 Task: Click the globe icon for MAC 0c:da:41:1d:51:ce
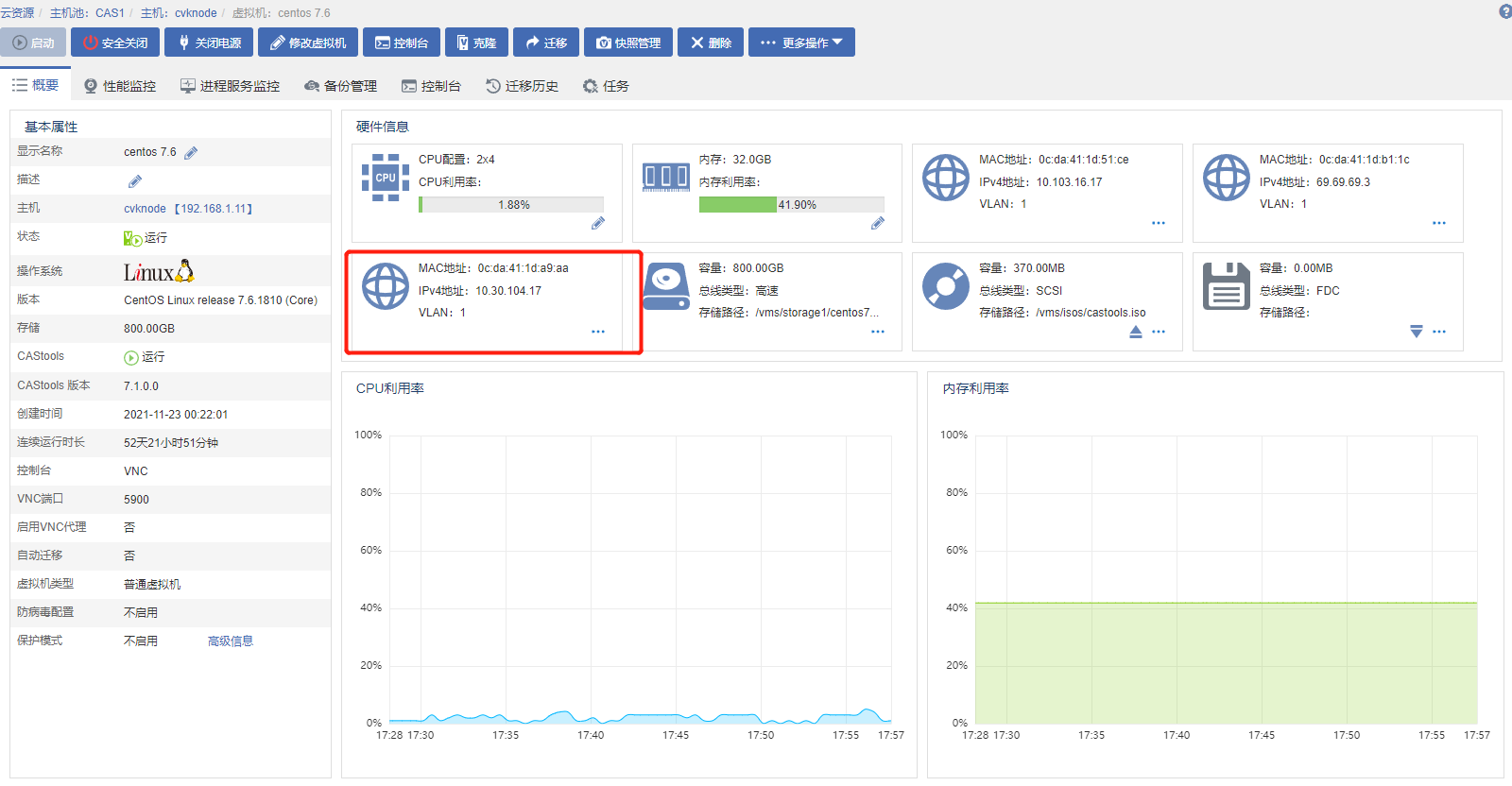946,178
